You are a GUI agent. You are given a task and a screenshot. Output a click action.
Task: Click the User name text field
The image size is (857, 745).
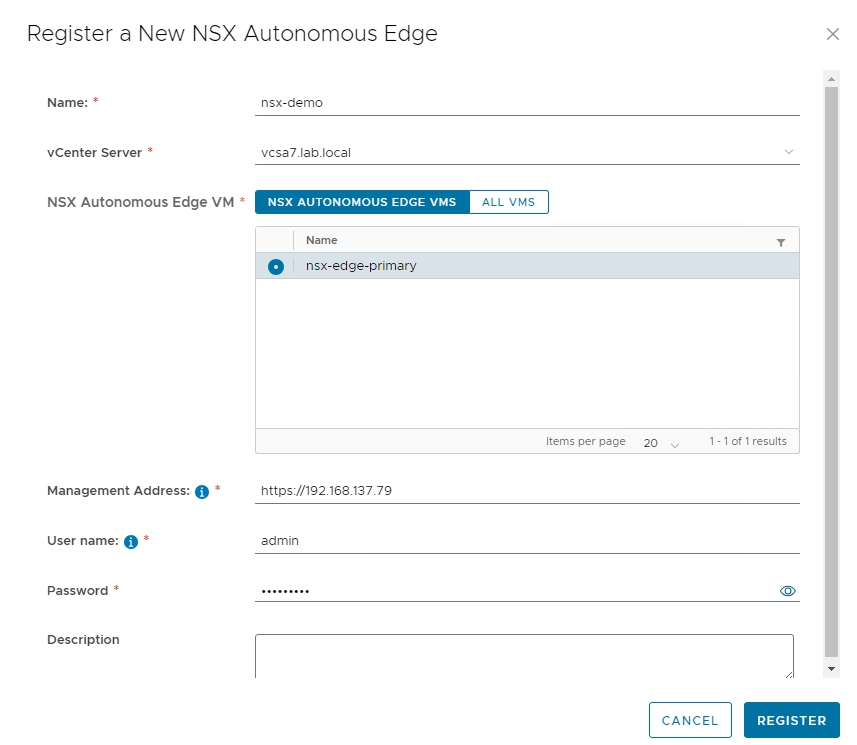tap(526, 540)
